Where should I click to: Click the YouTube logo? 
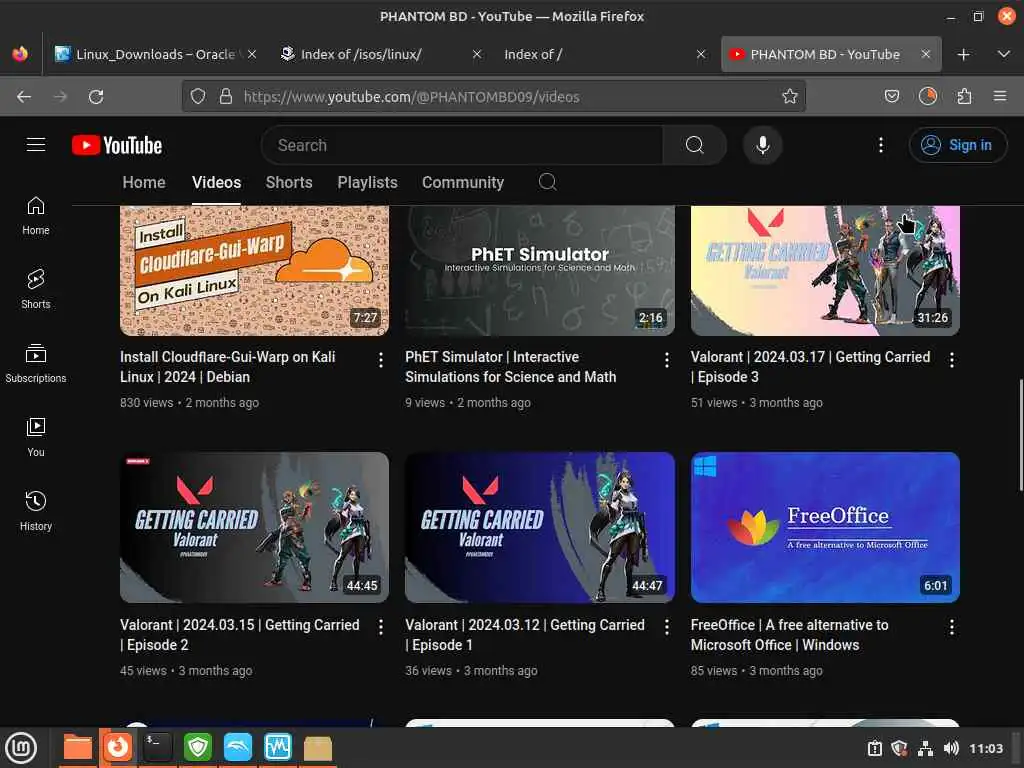click(117, 145)
